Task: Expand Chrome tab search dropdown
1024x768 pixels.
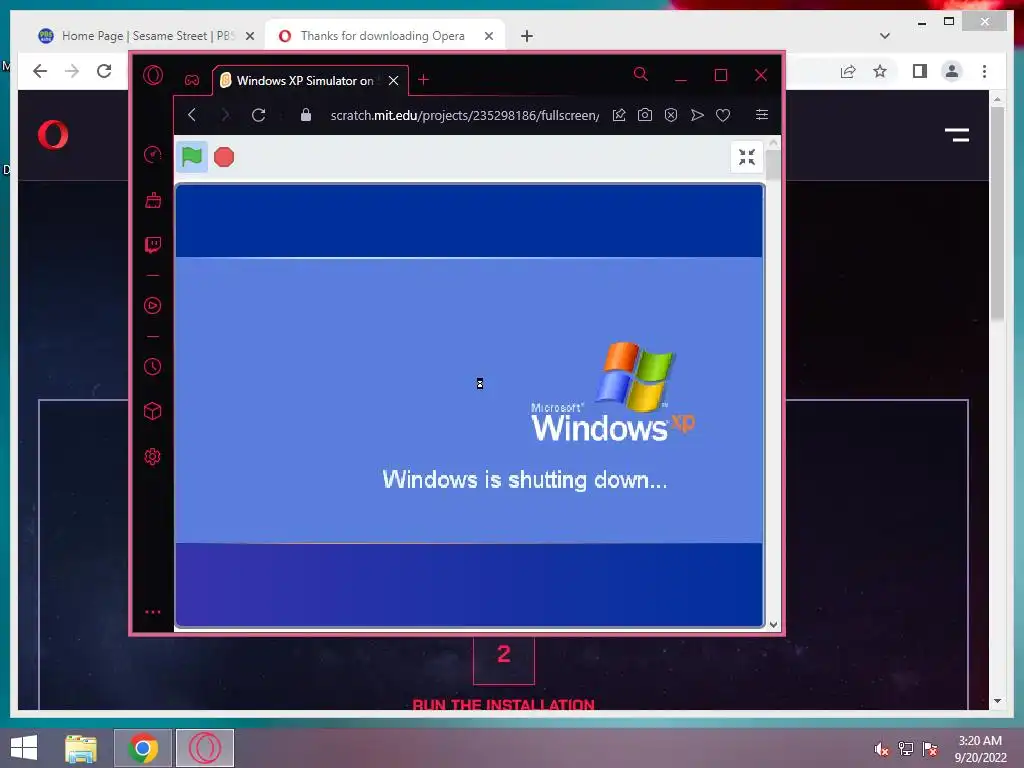Action: tap(885, 36)
